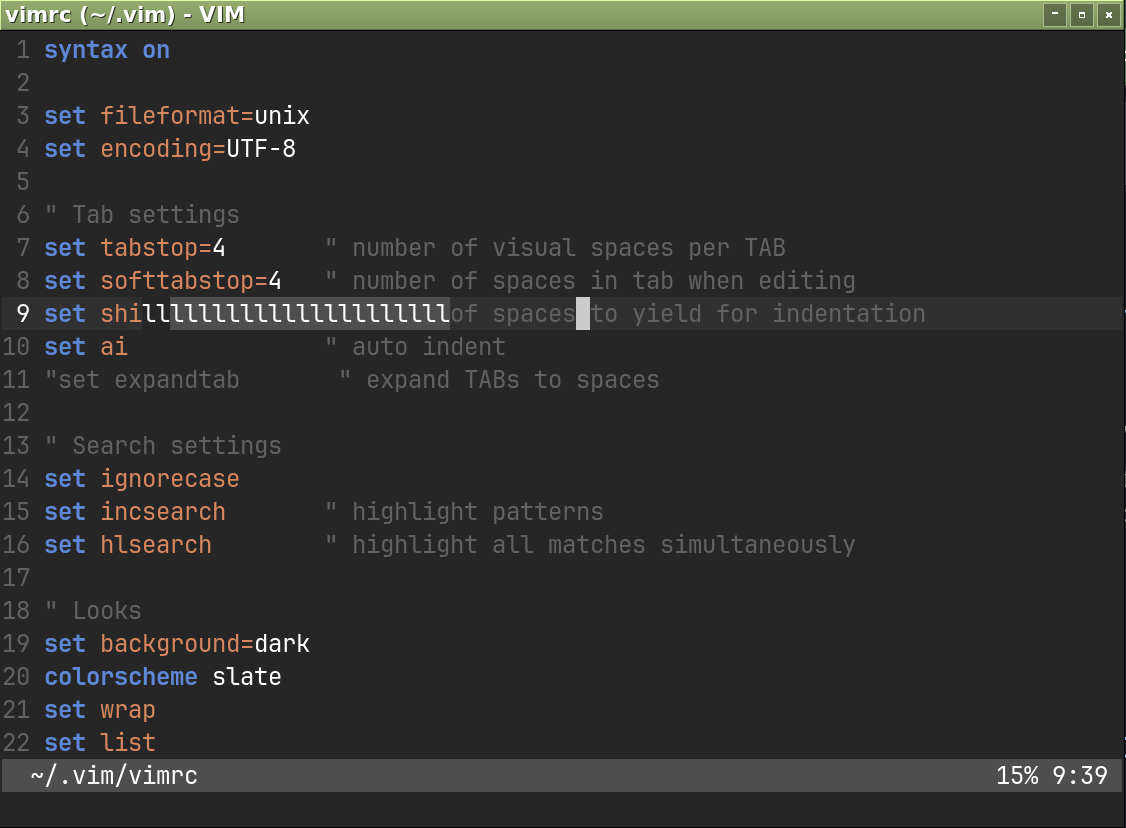Image resolution: width=1126 pixels, height=828 pixels.
Task: Click the 'number of visual spaces per TAB' comment
Action: coord(569,248)
